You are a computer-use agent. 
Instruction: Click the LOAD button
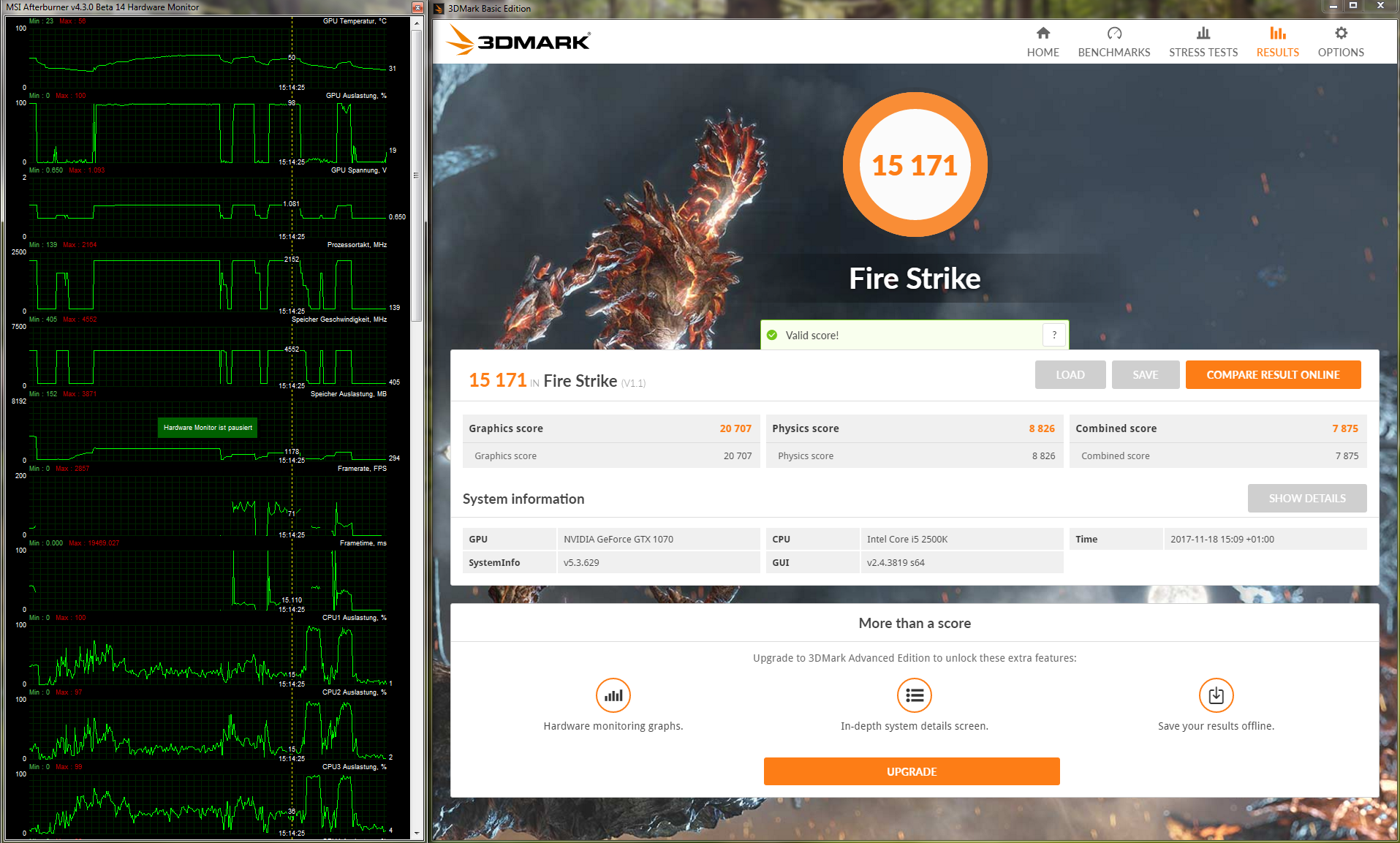coord(1070,374)
